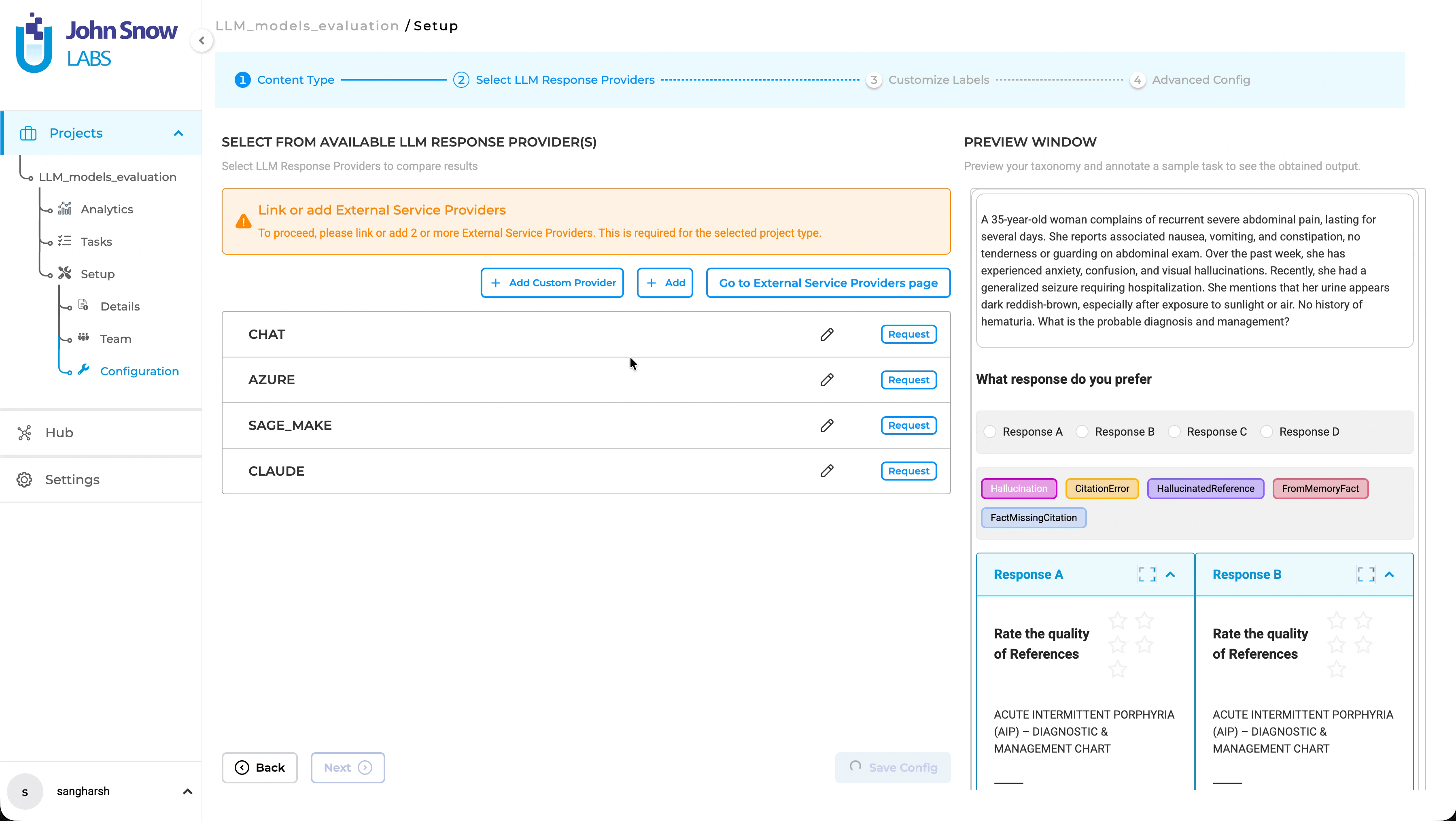The image size is (1456, 821).
Task: Expand Response A to fullscreen
Action: tap(1146, 574)
